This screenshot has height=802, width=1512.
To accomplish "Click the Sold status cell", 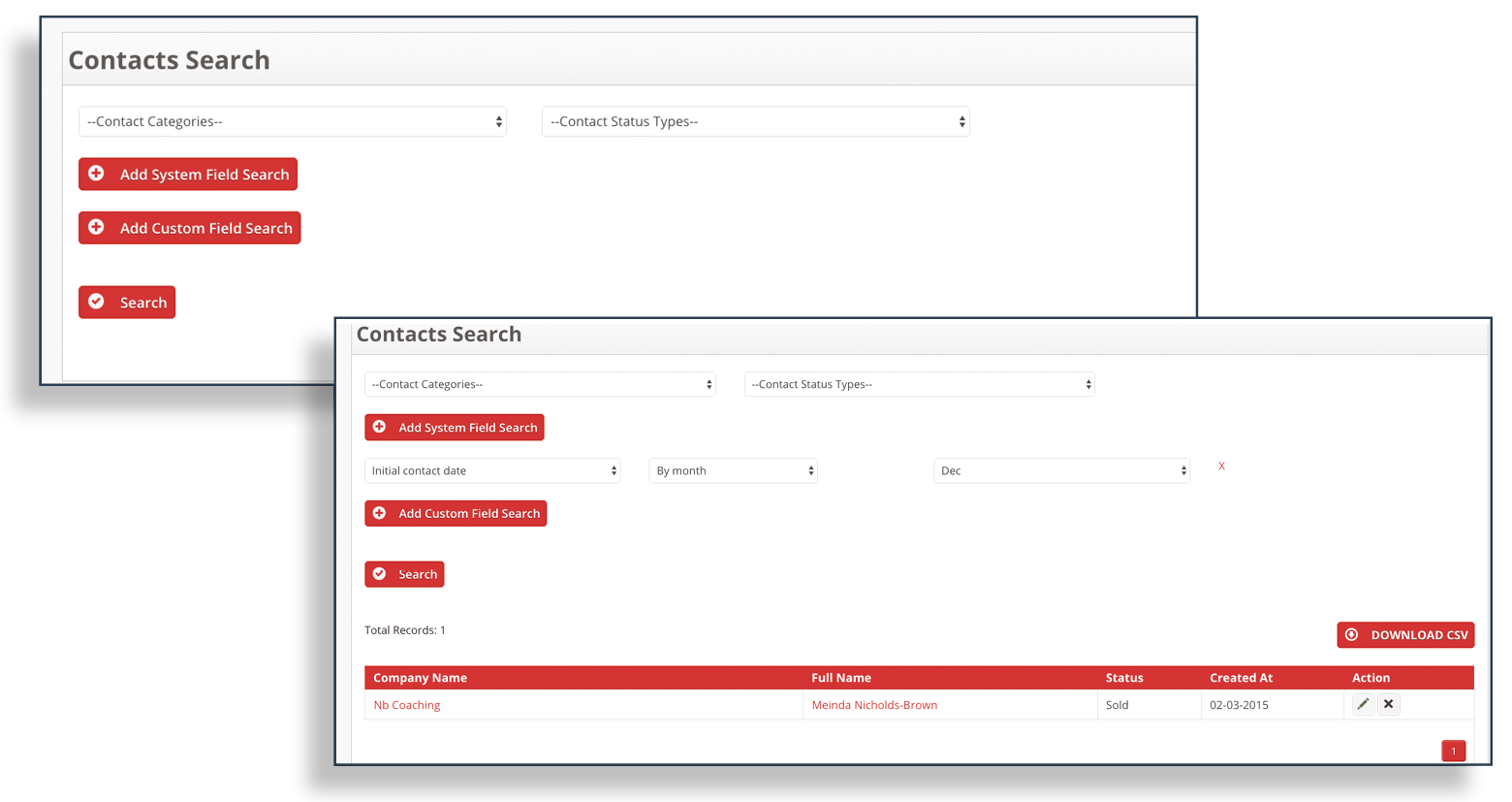I will pyautogui.click(x=1150, y=705).
